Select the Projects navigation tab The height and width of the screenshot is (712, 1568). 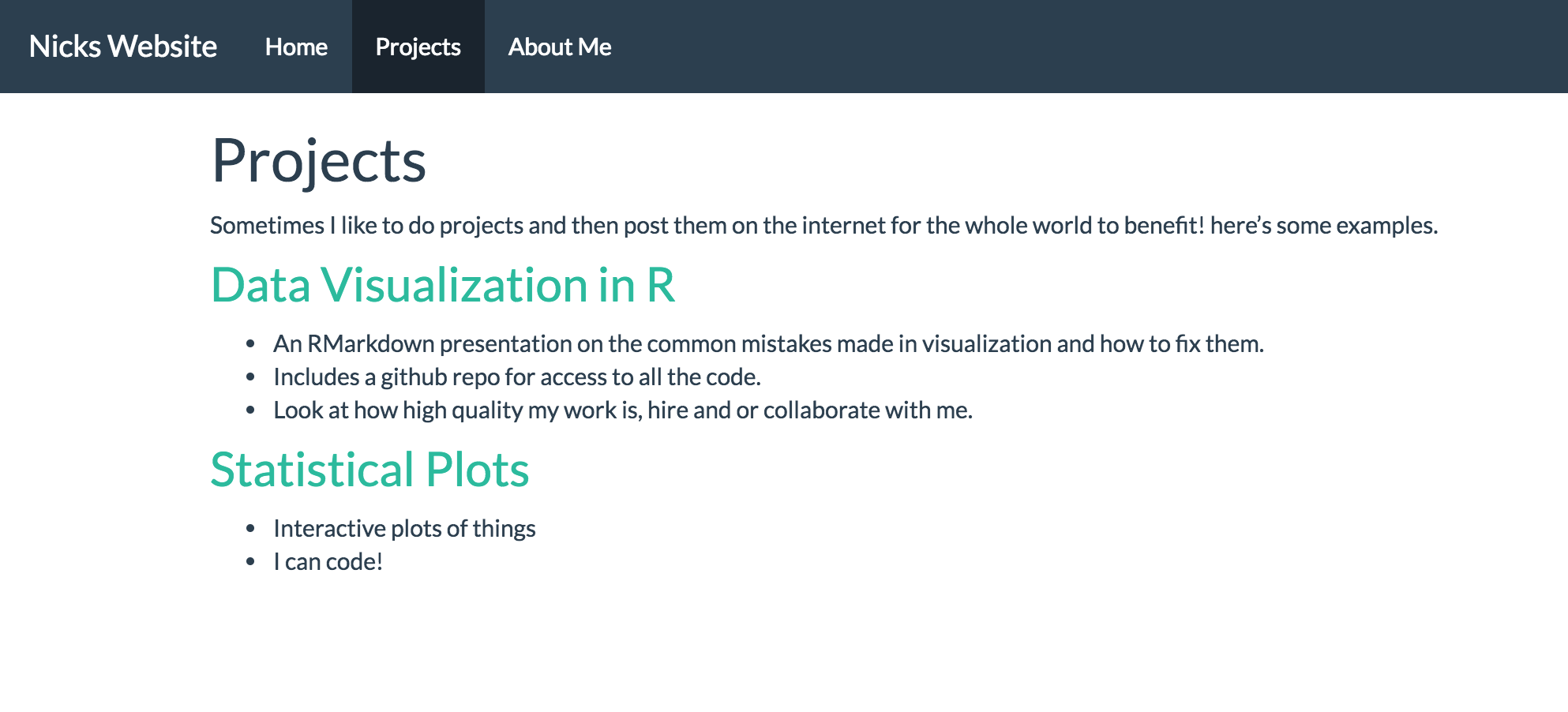coord(418,47)
